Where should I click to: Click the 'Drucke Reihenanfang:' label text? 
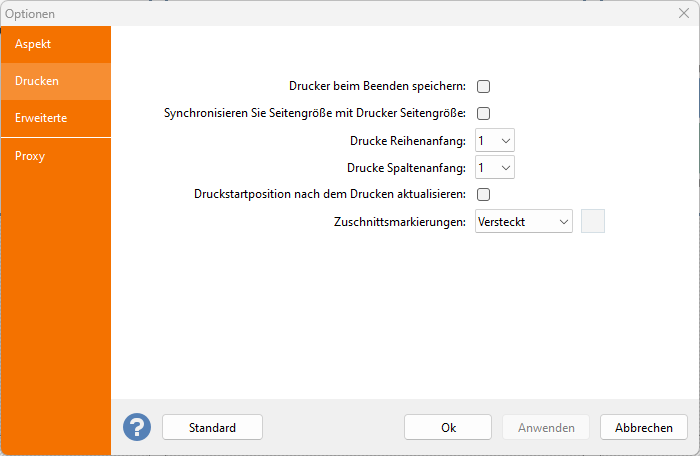coord(408,140)
